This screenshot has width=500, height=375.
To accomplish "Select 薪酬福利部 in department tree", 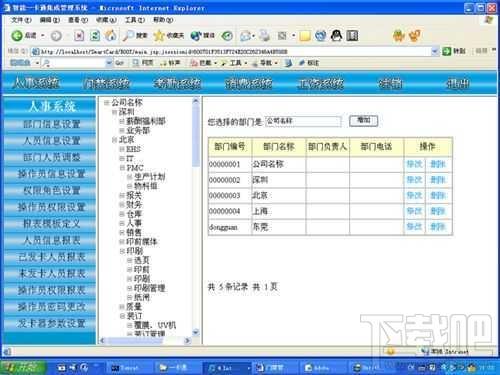I will [x=146, y=121].
